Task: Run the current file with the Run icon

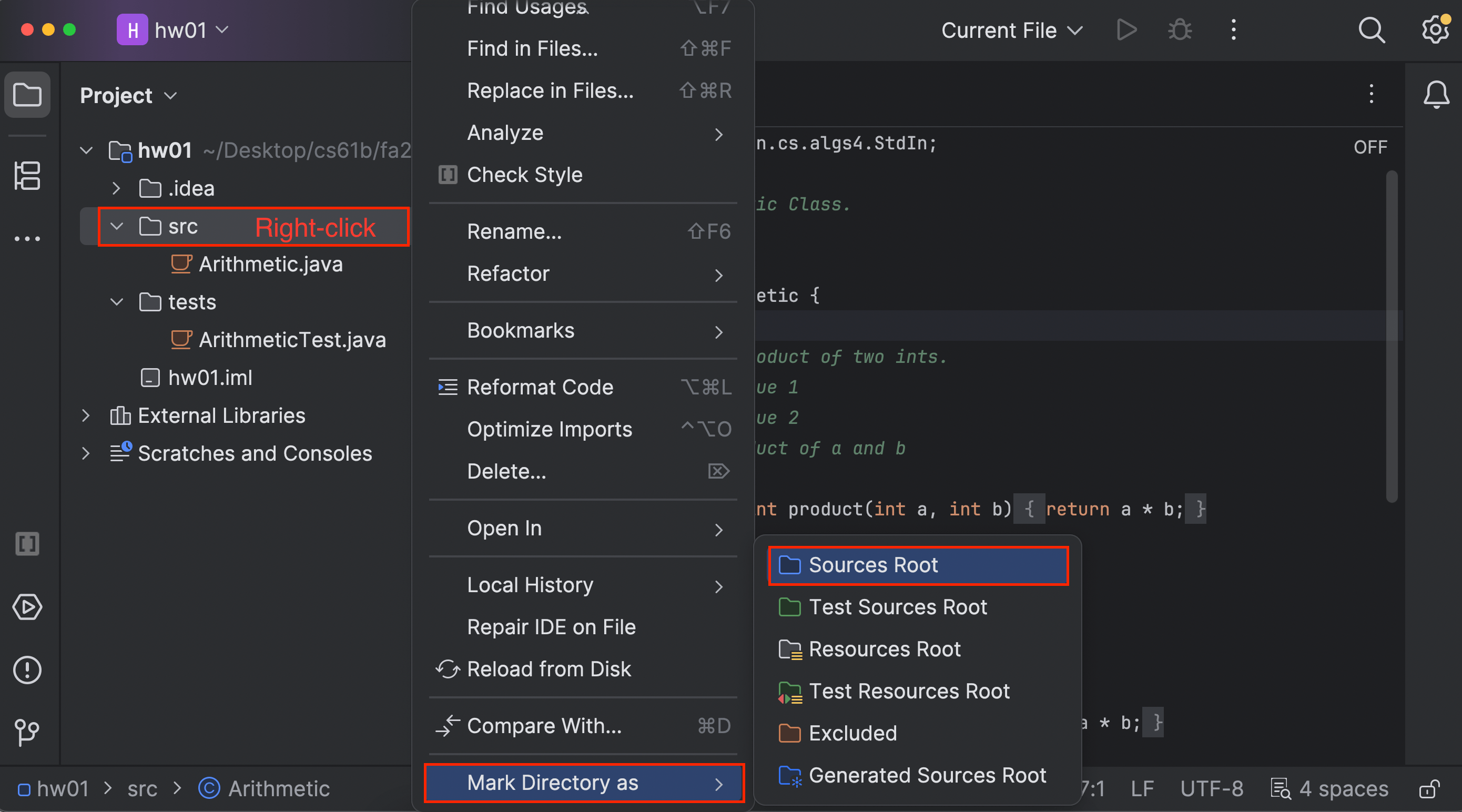Action: [x=1125, y=30]
